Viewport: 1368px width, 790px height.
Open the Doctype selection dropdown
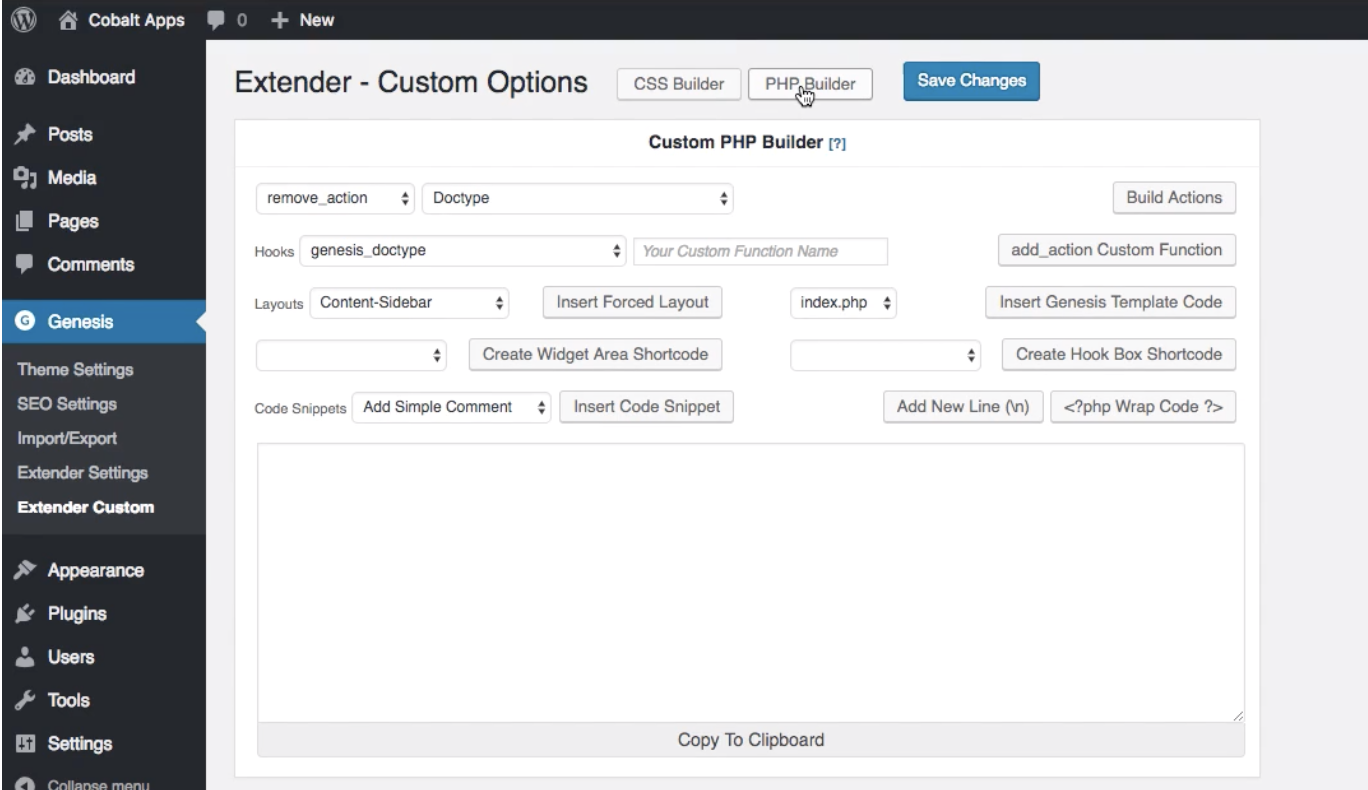[x=577, y=198]
